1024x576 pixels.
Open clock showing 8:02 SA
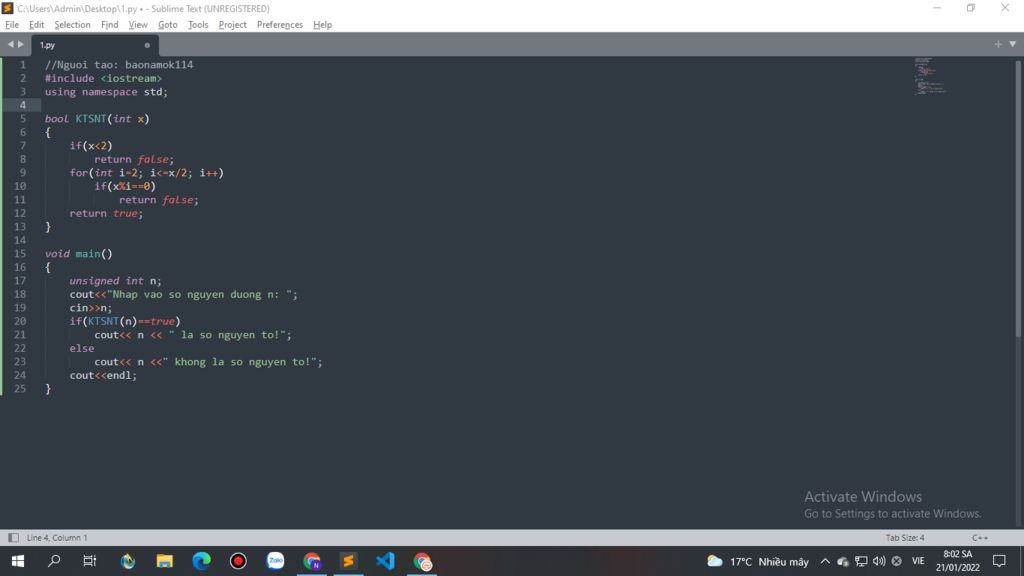[x=957, y=561]
